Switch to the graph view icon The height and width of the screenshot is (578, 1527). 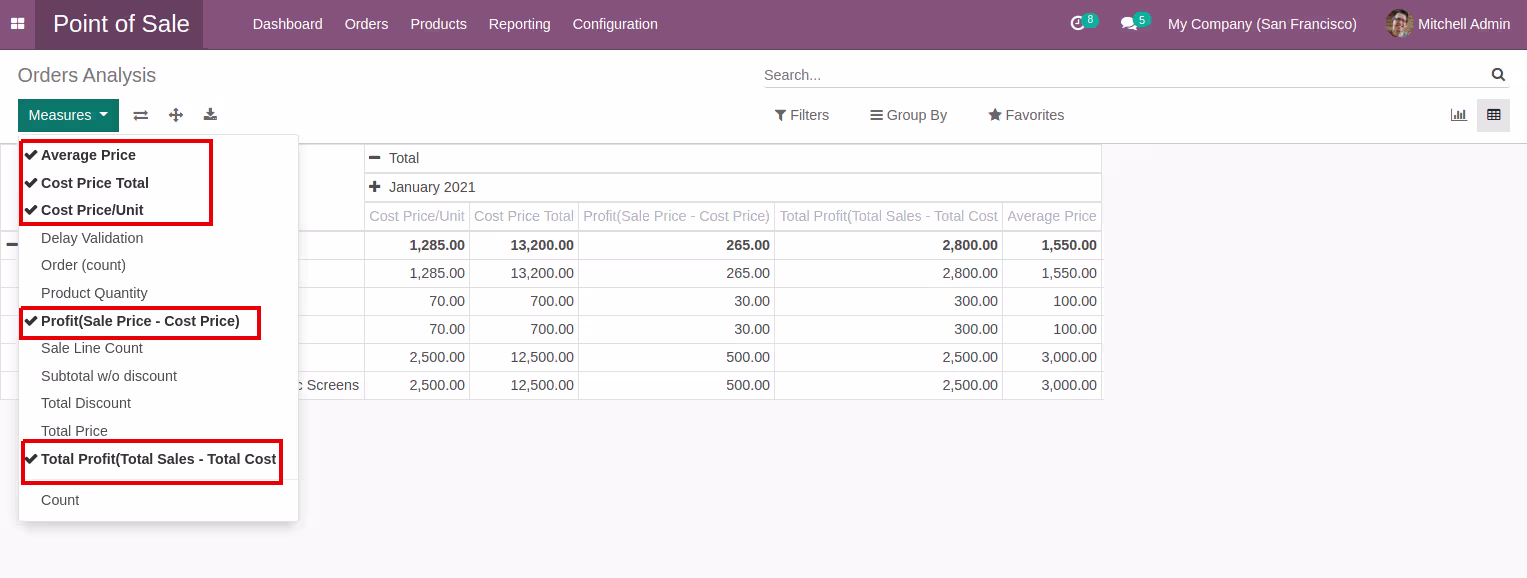pos(1459,115)
